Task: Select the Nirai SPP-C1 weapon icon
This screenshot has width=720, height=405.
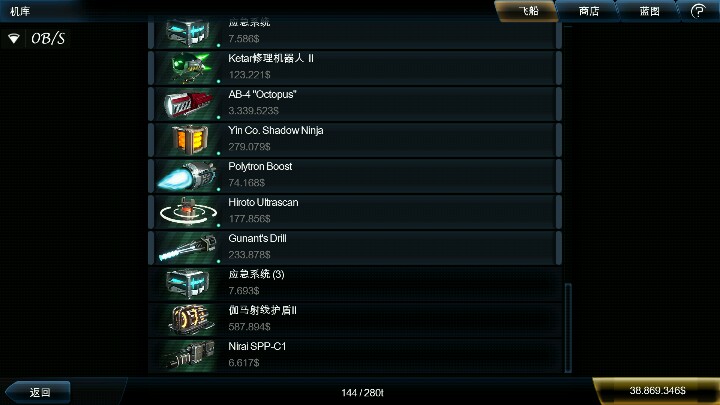Action: (190, 355)
